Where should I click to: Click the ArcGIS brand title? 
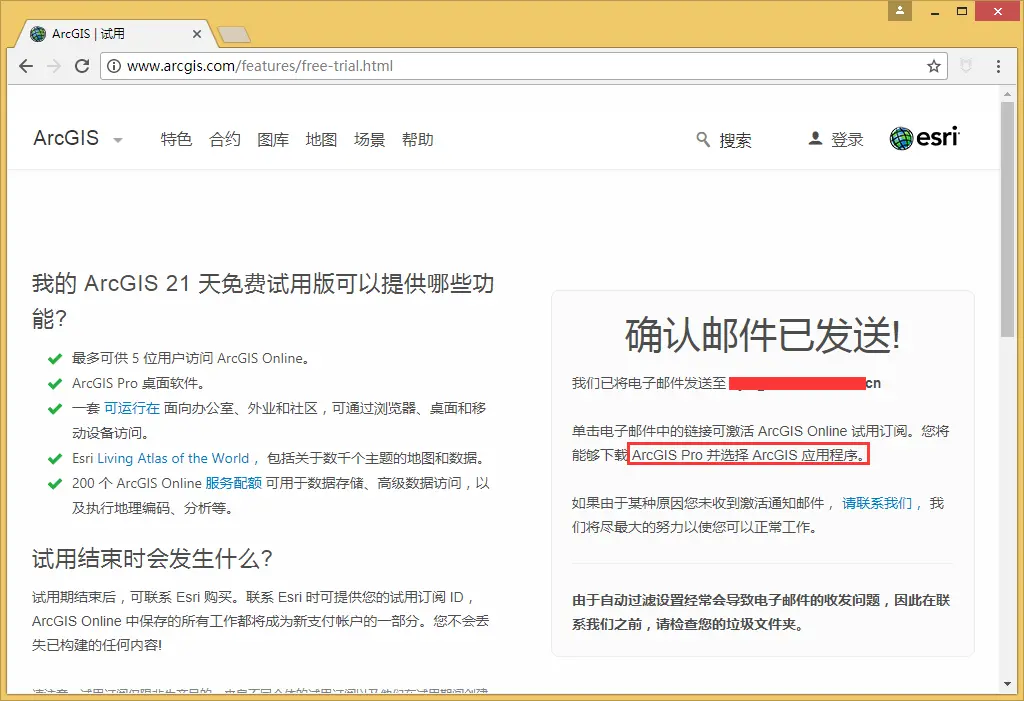pyautogui.click(x=66, y=138)
